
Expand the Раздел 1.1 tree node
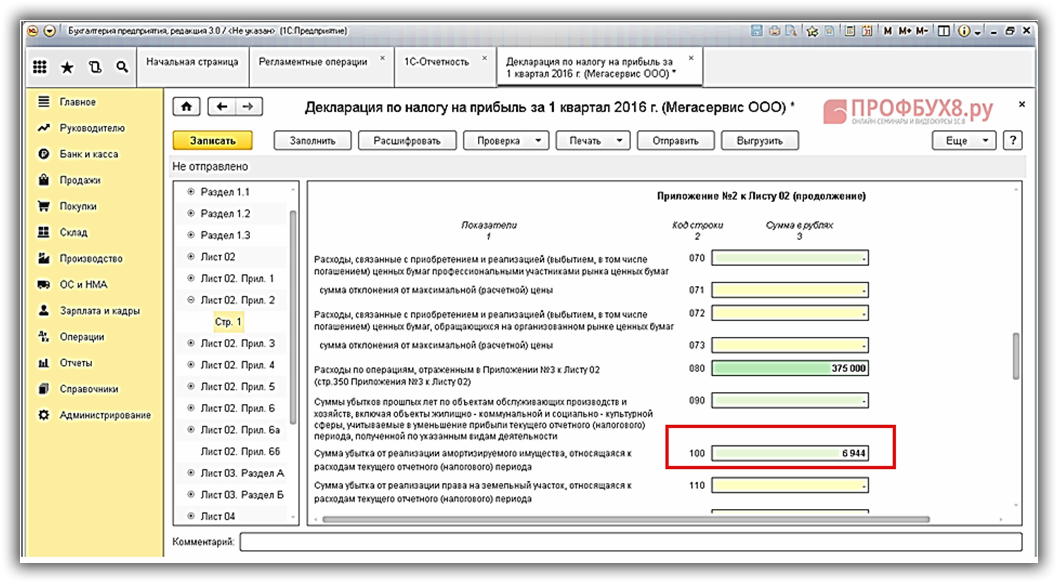(x=191, y=192)
